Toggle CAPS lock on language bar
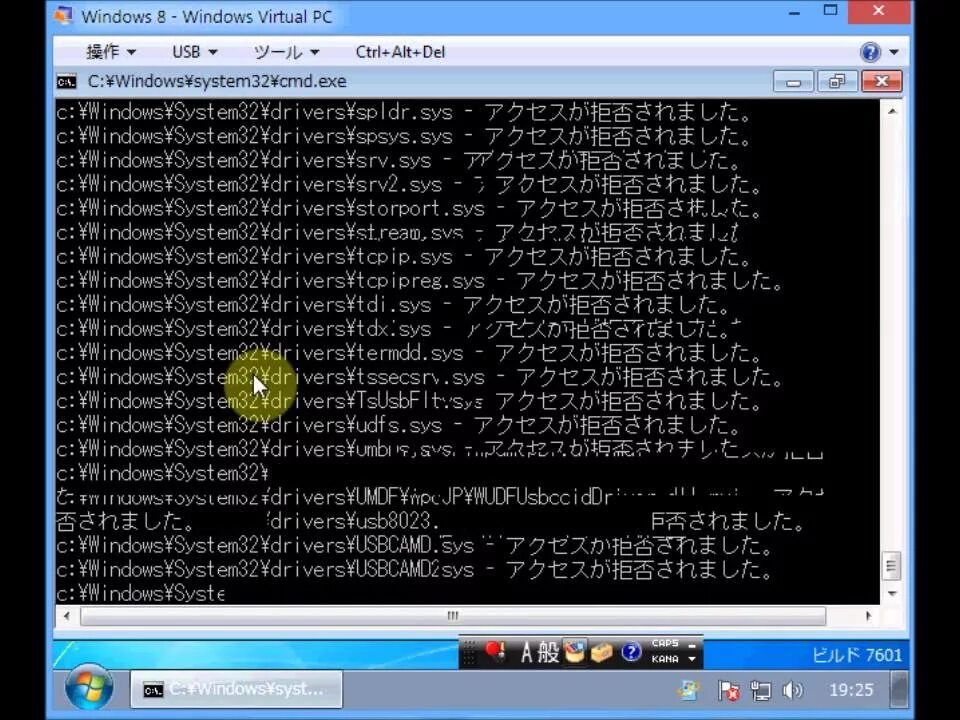The image size is (960, 720). [x=665, y=643]
